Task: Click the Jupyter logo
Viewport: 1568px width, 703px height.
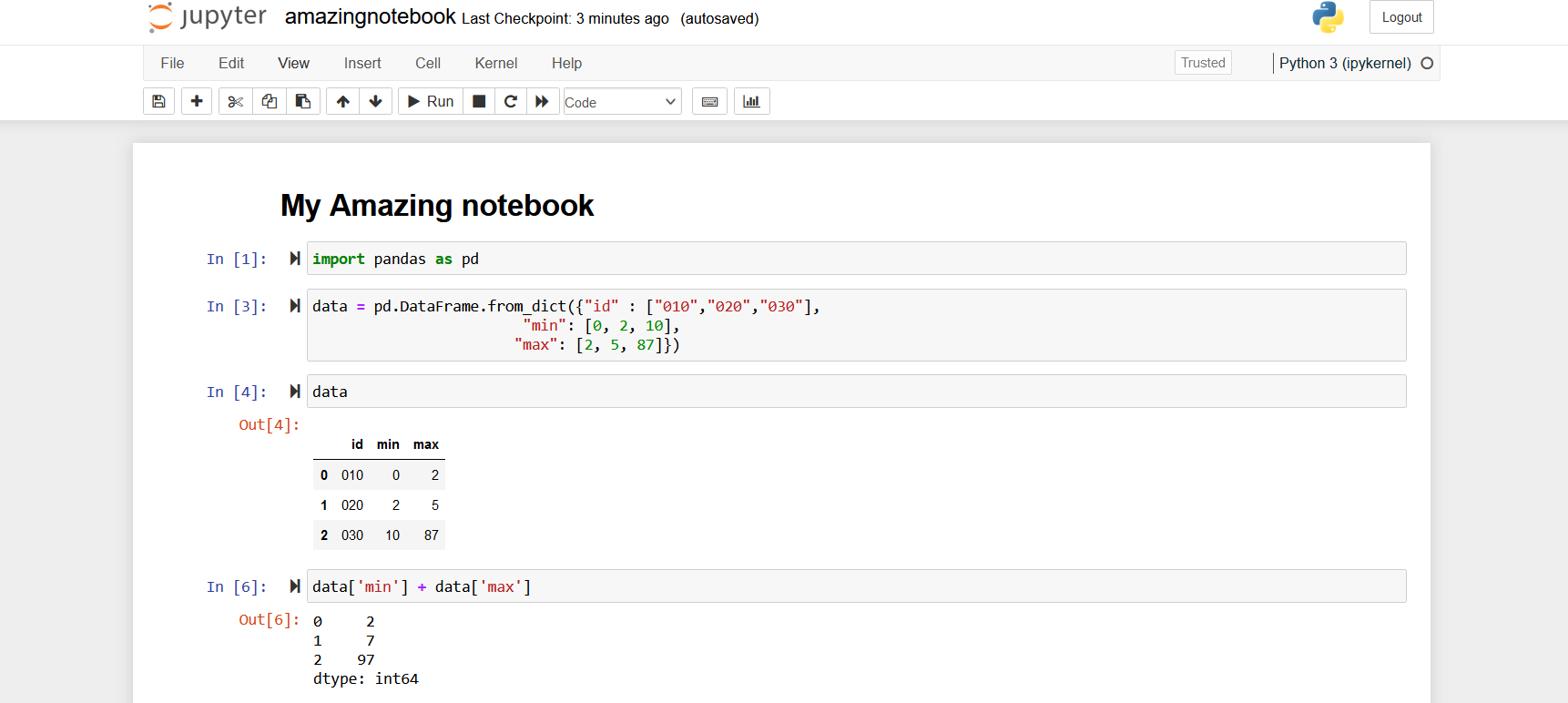Action: click(208, 17)
